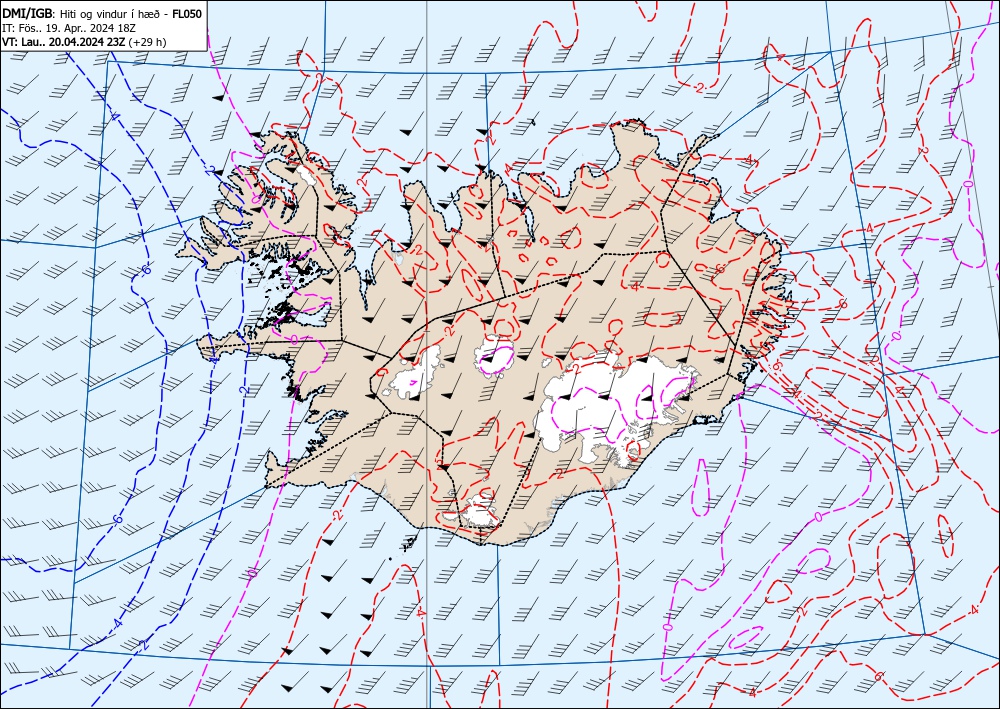Select the FL050 flight level label
Image resolution: width=1000 pixels, height=709 pixels.
point(188,13)
